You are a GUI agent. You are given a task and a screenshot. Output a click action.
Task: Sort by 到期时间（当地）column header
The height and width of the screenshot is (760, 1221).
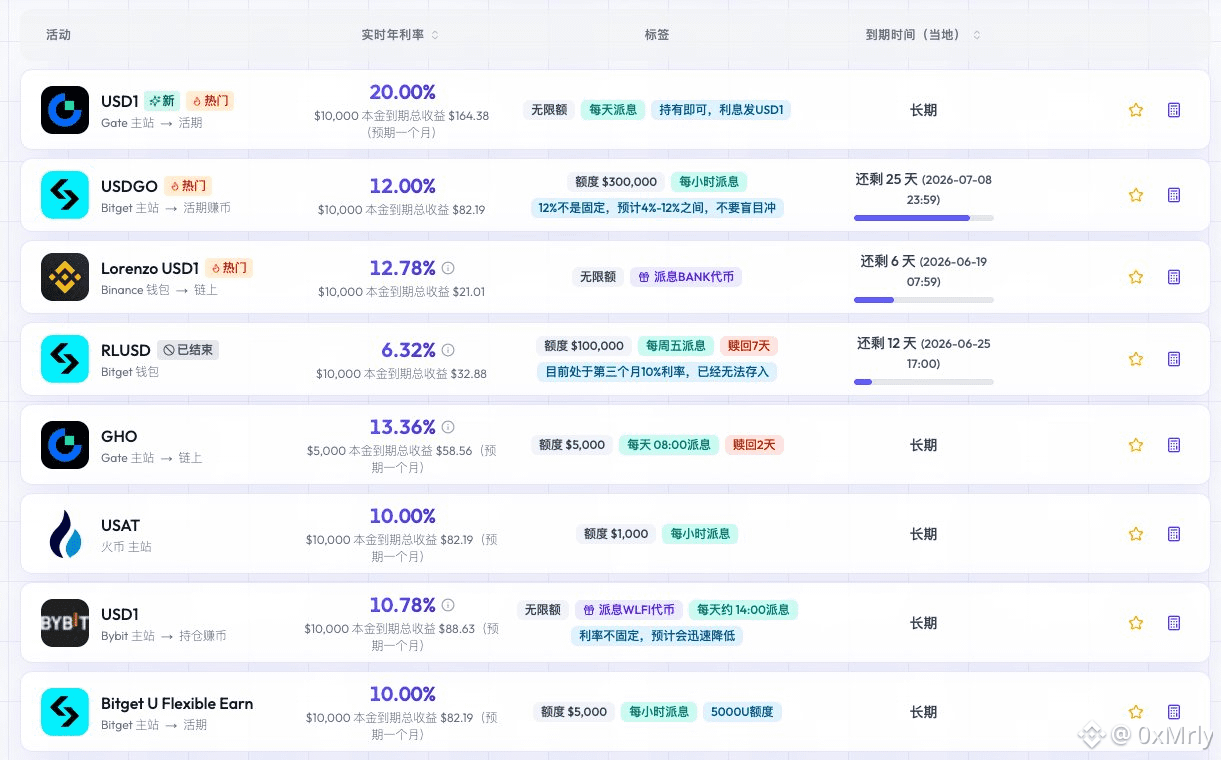tap(923, 35)
